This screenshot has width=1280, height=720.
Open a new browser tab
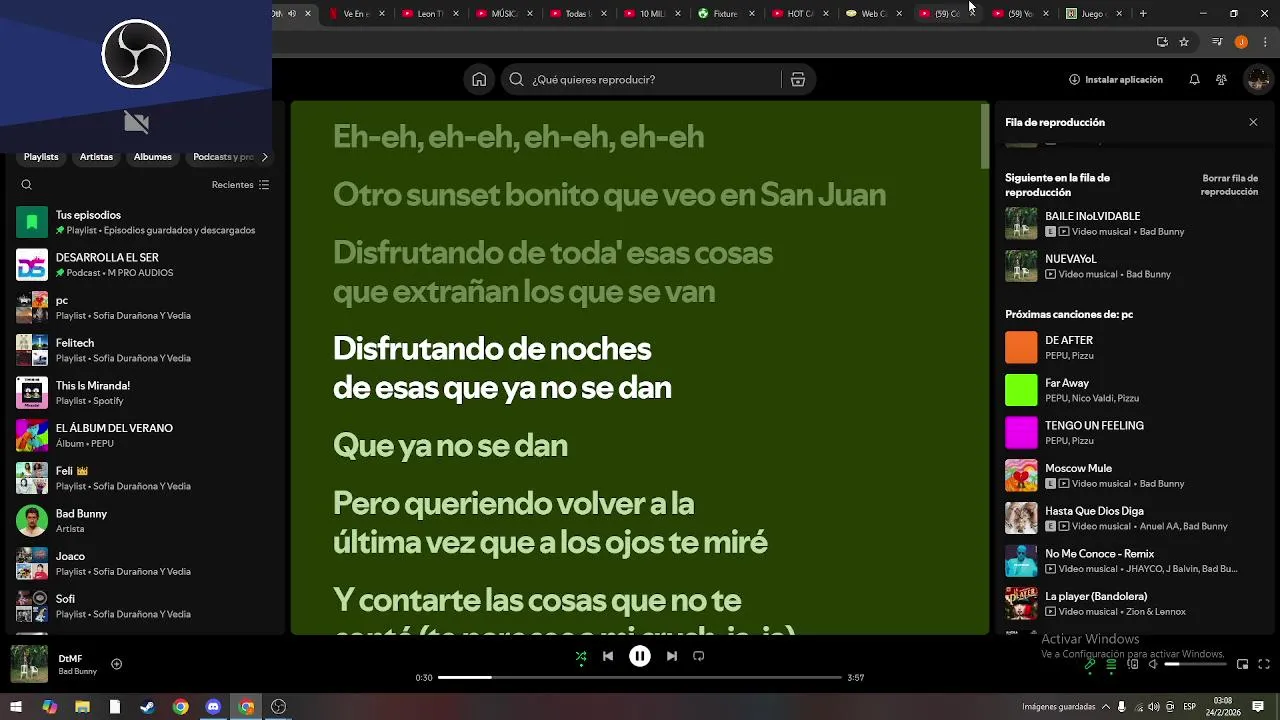coord(1143,14)
